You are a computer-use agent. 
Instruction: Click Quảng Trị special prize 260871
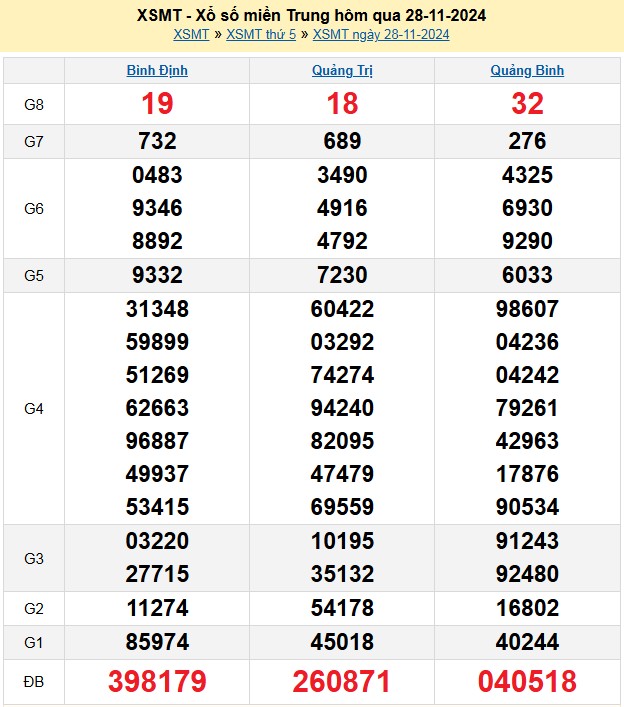pyautogui.click(x=342, y=682)
